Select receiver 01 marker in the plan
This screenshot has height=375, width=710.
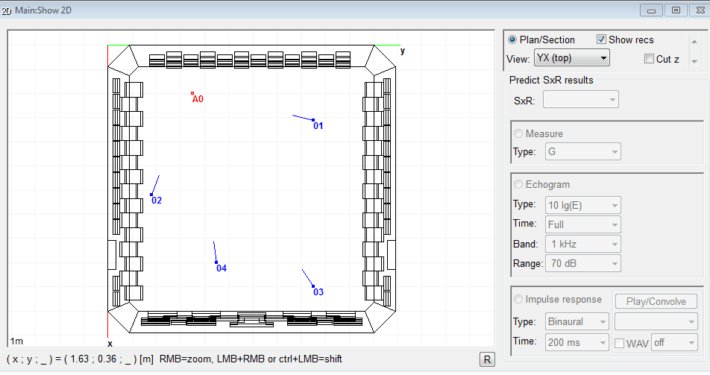click(313, 120)
